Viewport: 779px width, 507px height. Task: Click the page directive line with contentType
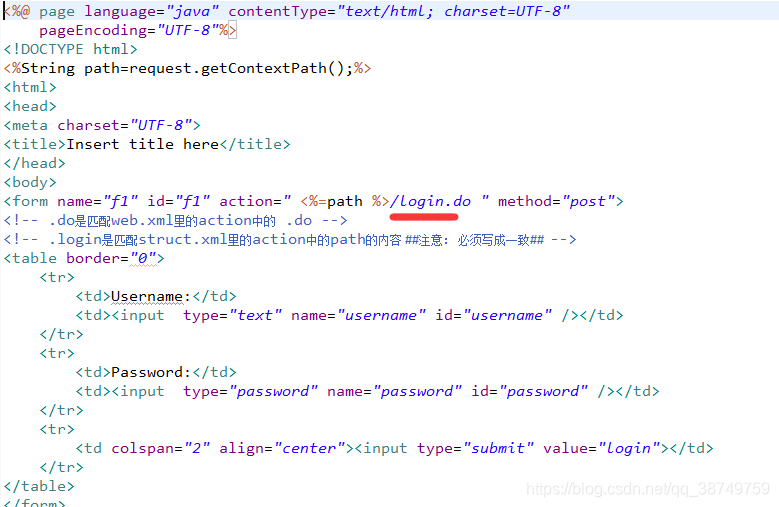pyautogui.click(x=287, y=11)
